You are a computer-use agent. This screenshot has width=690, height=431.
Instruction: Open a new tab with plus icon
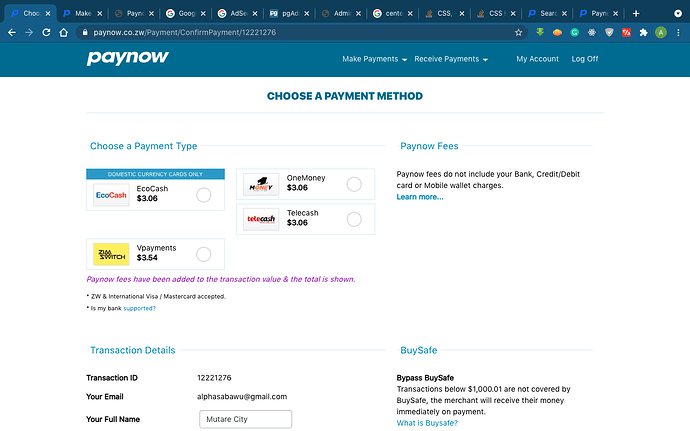pyautogui.click(x=636, y=13)
